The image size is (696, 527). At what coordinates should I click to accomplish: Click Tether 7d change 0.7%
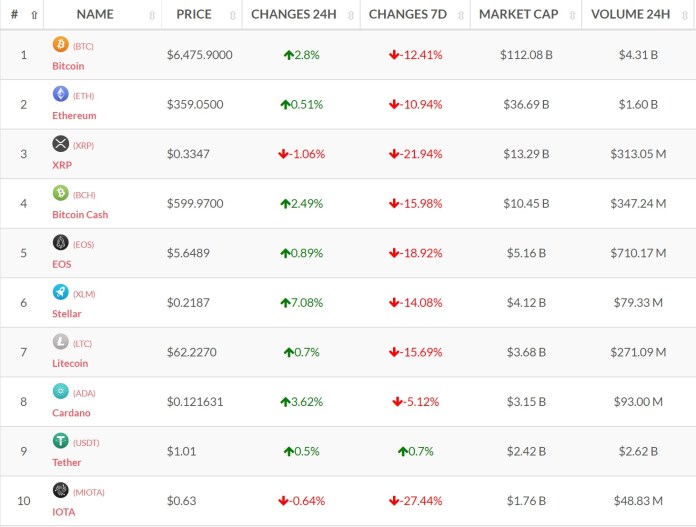pos(416,452)
